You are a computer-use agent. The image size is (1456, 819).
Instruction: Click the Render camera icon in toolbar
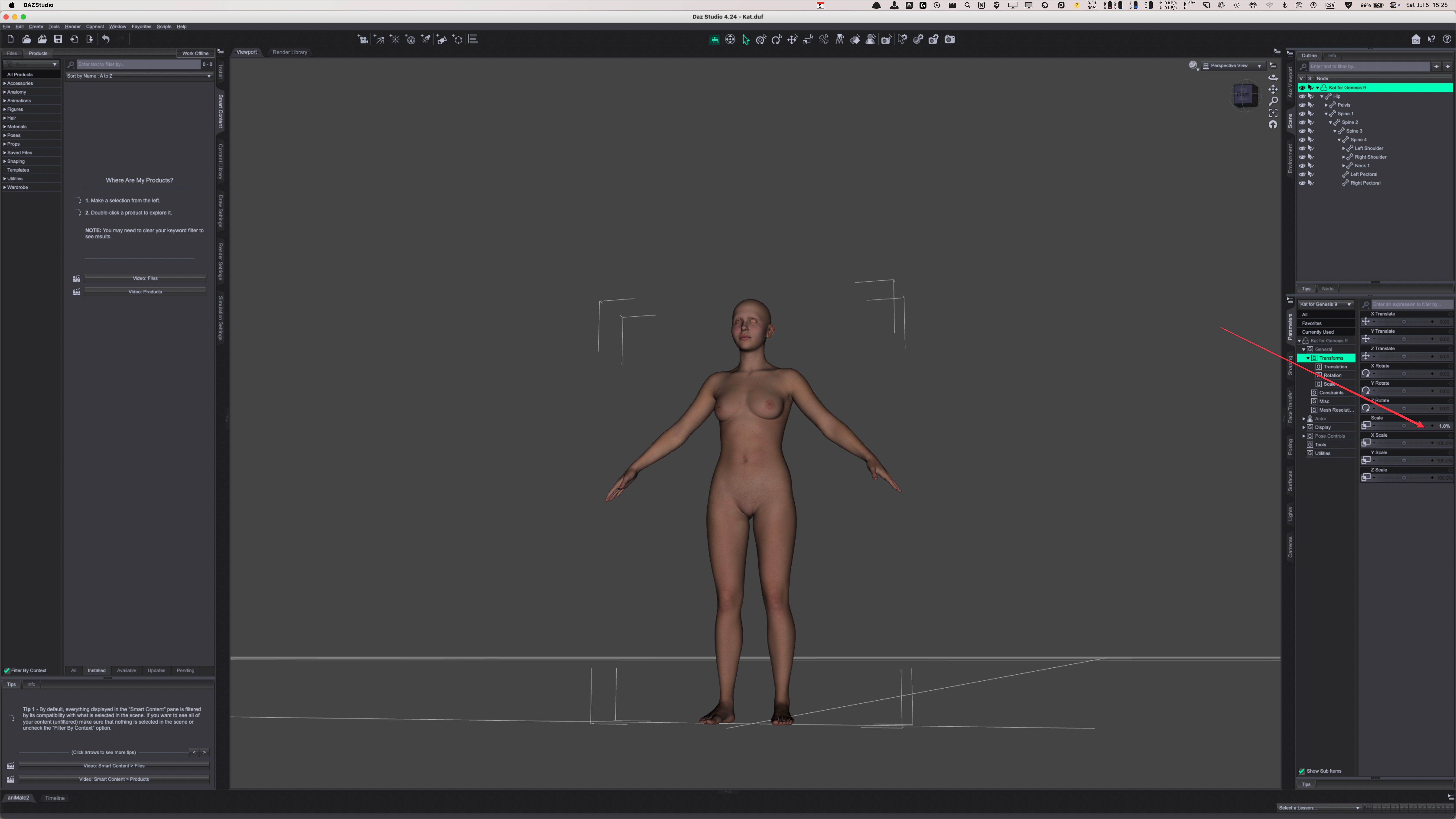click(x=950, y=39)
